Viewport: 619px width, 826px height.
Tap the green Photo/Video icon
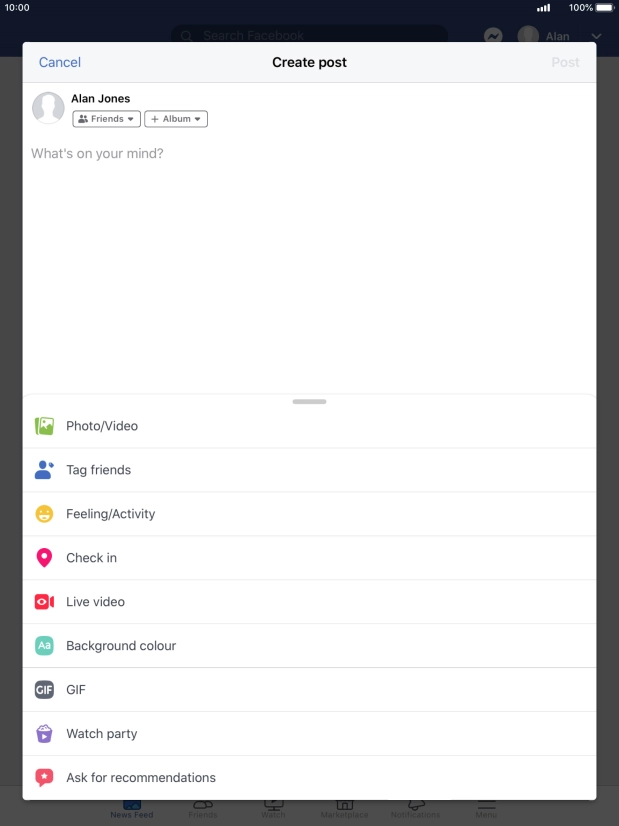44,426
